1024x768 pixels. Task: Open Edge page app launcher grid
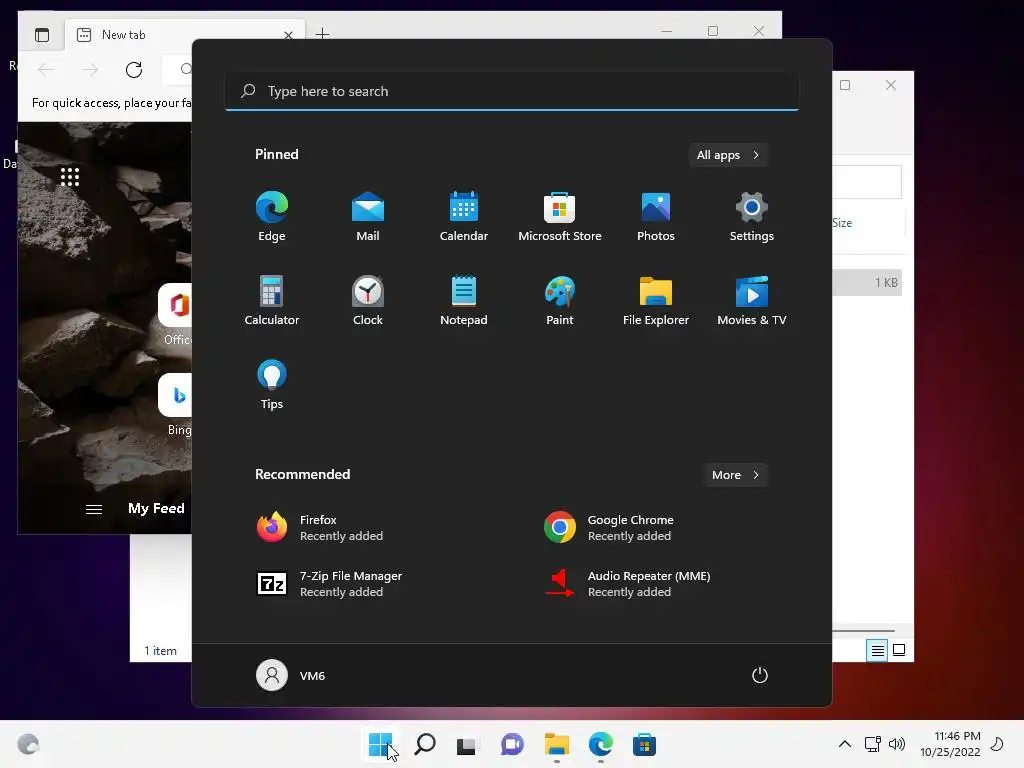70,177
